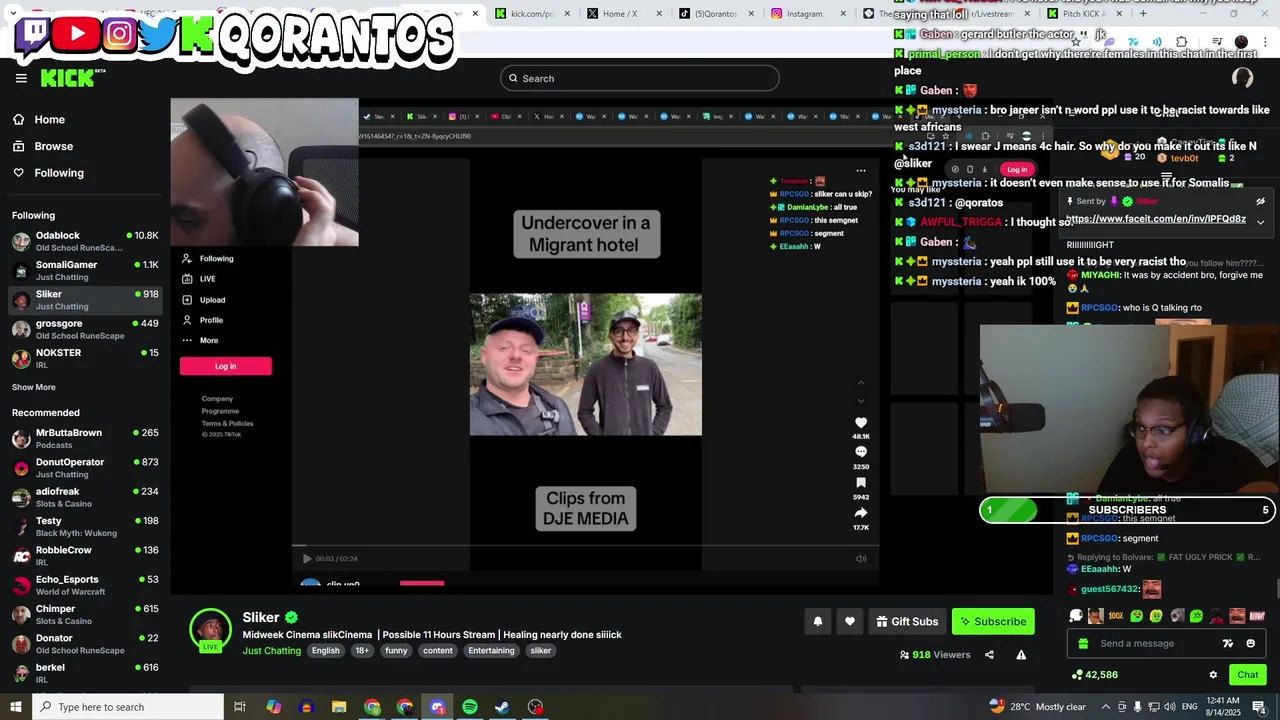Open the Kick hamburger menu
1280x720 pixels.
(21, 78)
